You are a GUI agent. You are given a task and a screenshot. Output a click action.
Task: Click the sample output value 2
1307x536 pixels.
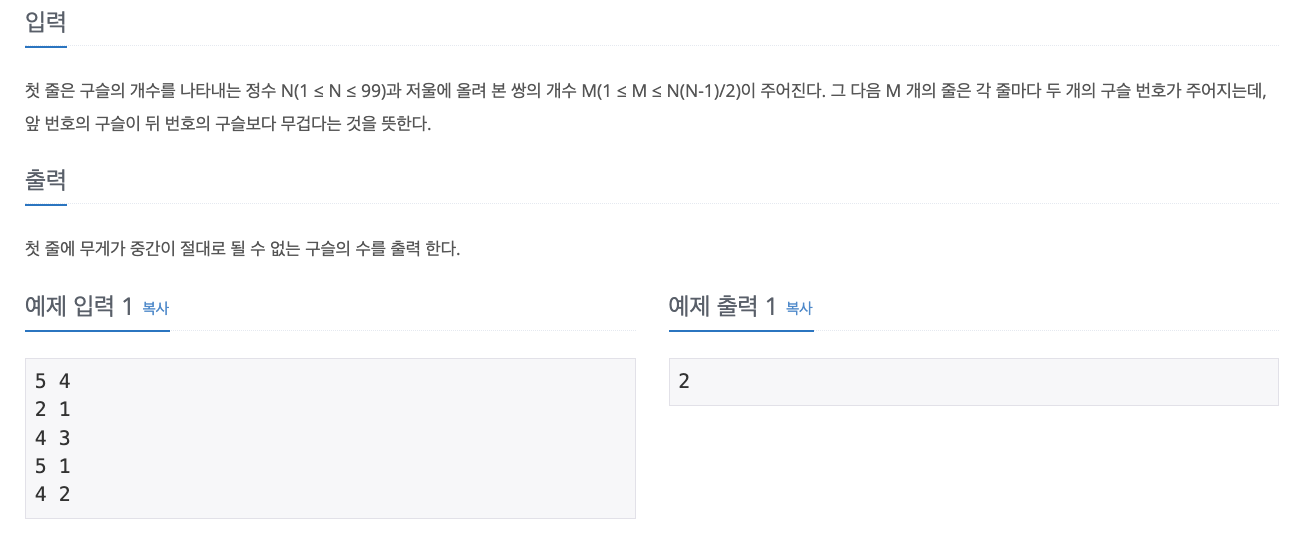click(x=684, y=381)
